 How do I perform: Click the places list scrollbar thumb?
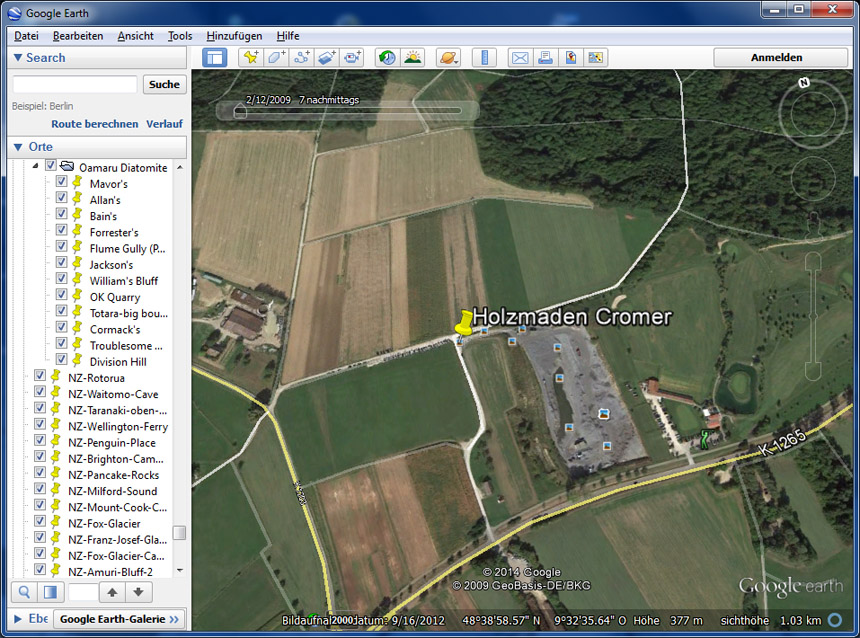point(179,533)
